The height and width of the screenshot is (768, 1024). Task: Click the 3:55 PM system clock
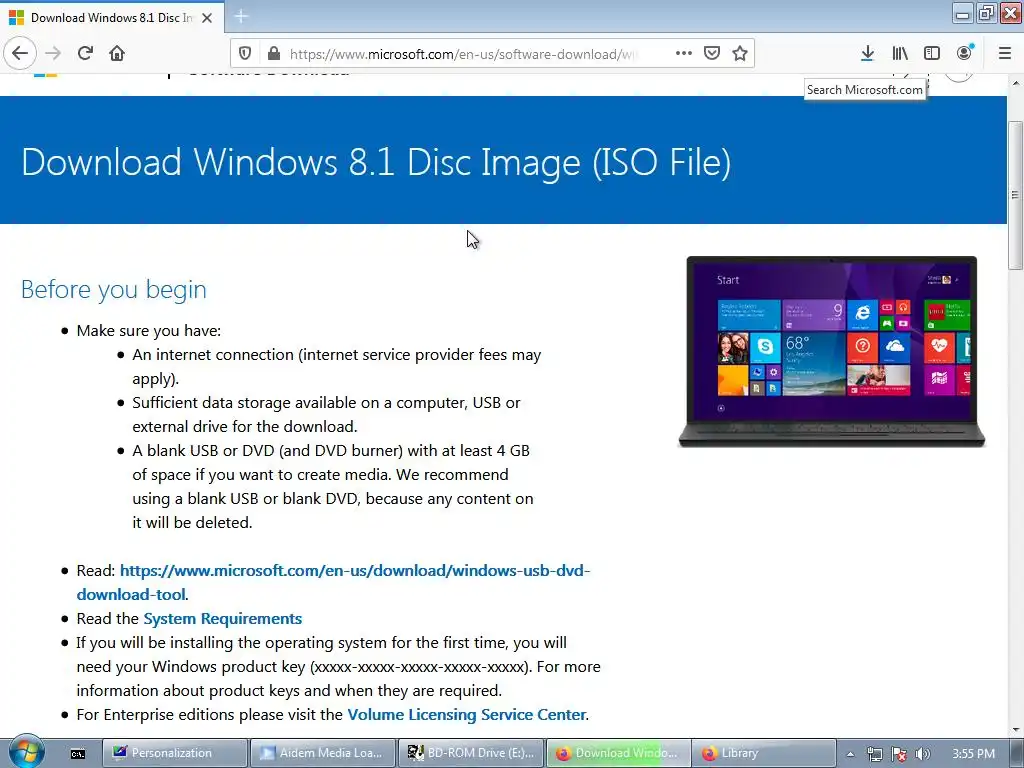tap(973, 754)
